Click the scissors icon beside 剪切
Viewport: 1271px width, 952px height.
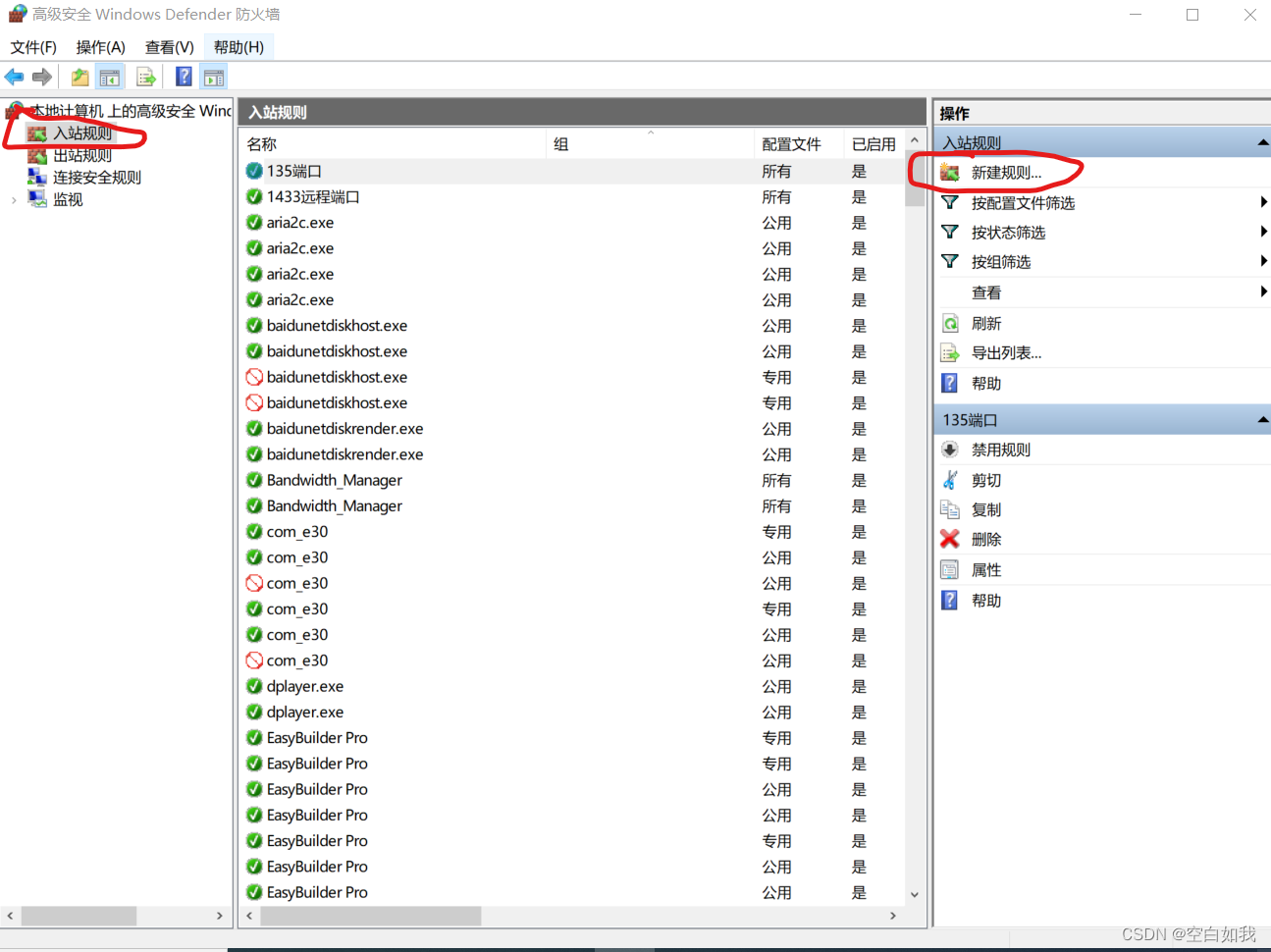(x=949, y=480)
